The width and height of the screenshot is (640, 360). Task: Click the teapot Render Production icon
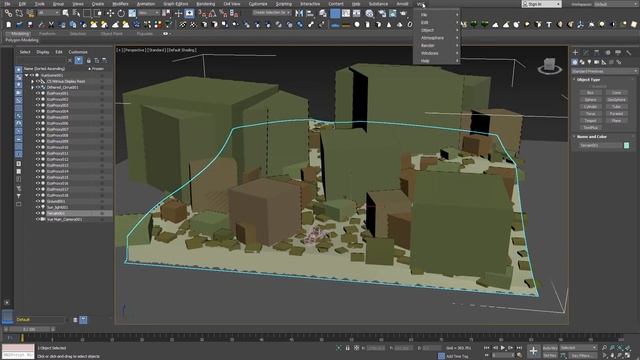pyautogui.click(x=403, y=13)
